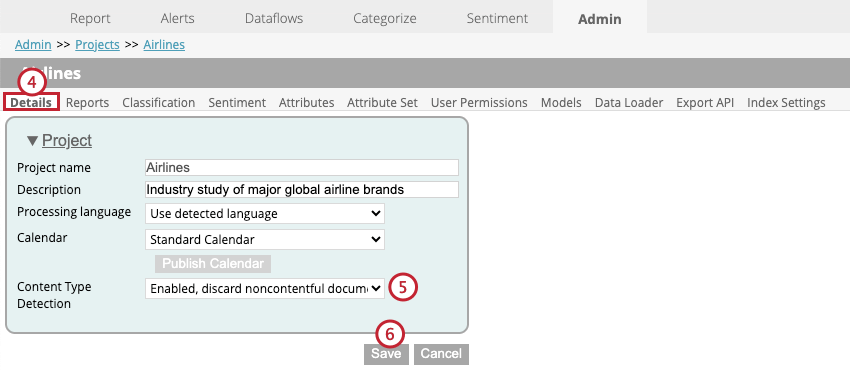
Task: Click the Description label
Action: 49,190
